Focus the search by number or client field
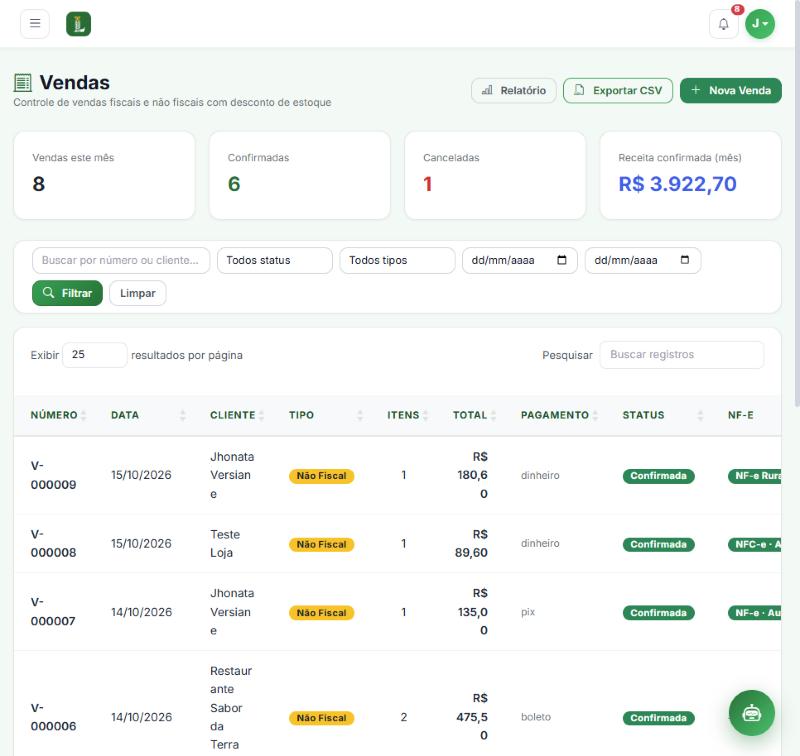The height and width of the screenshot is (756, 800). tap(121, 261)
